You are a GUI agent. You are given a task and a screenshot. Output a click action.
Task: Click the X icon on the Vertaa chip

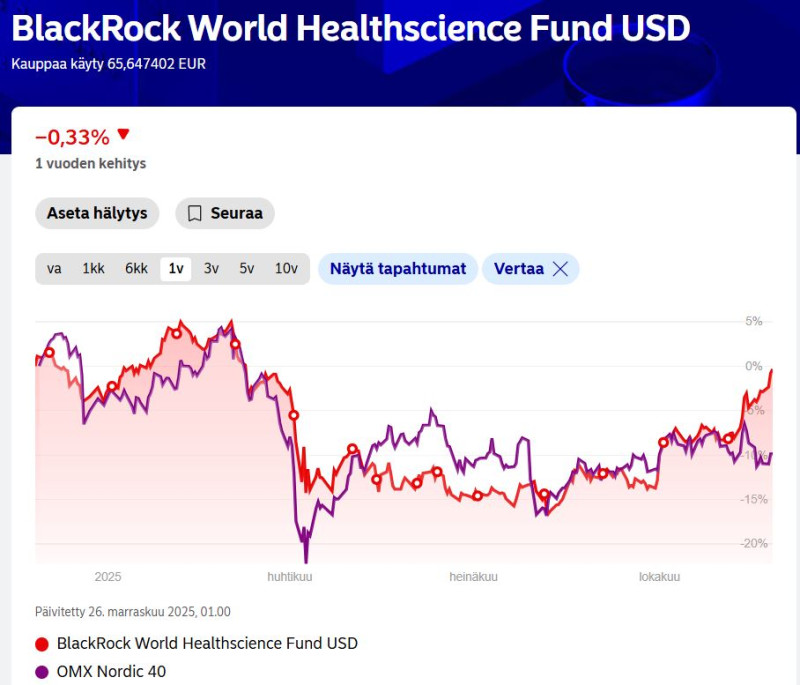pos(560,268)
